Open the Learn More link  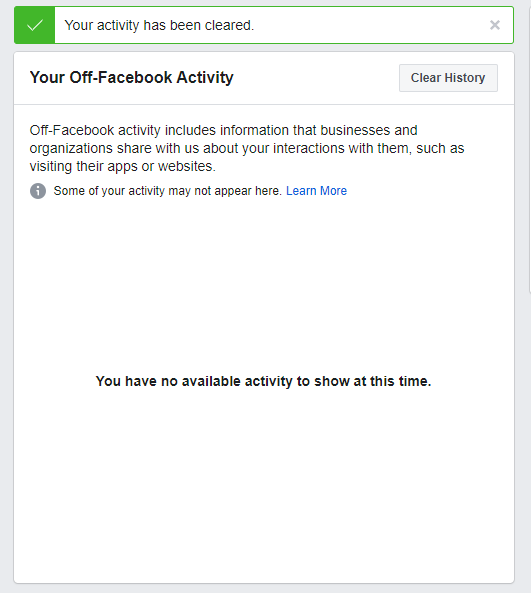click(x=316, y=191)
